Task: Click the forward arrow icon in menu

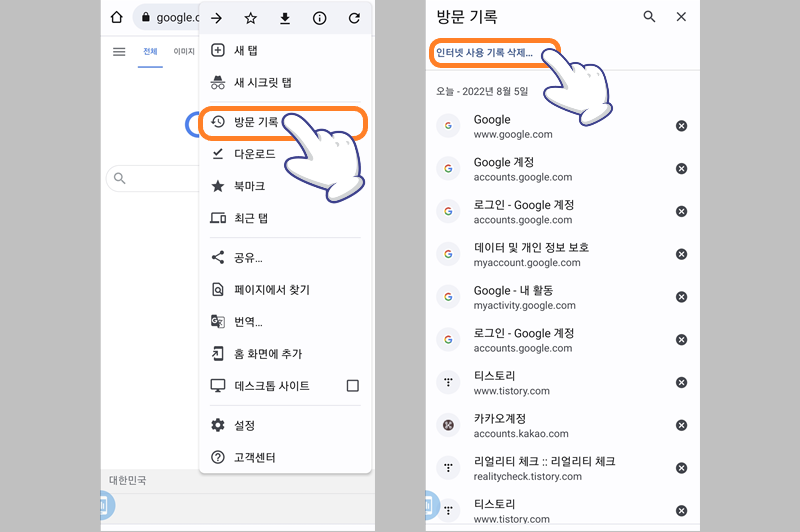Action: click(x=217, y=18)
